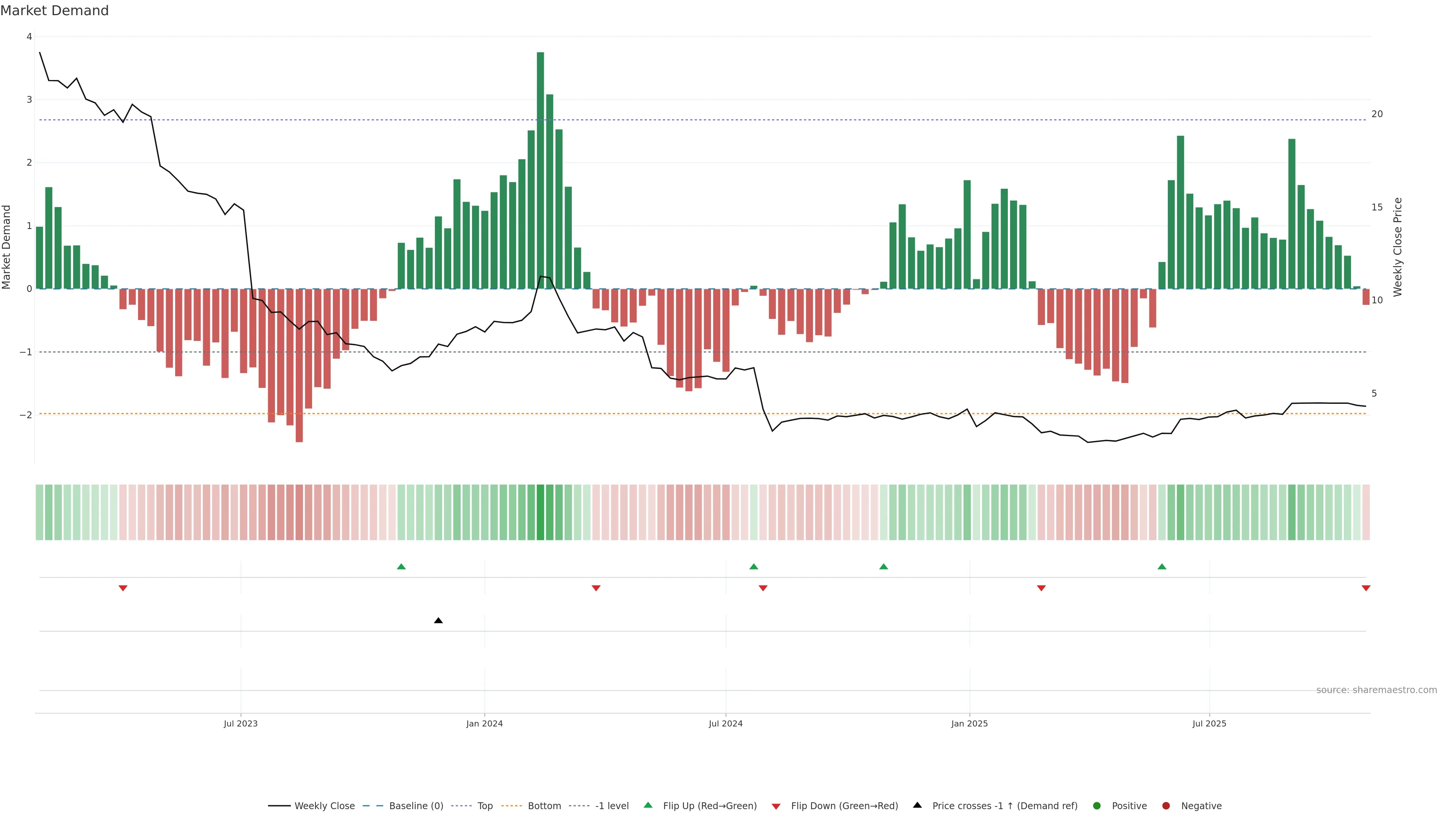Click the black price-crosses triangle marker on the timeline

click(x=438, y=621)
